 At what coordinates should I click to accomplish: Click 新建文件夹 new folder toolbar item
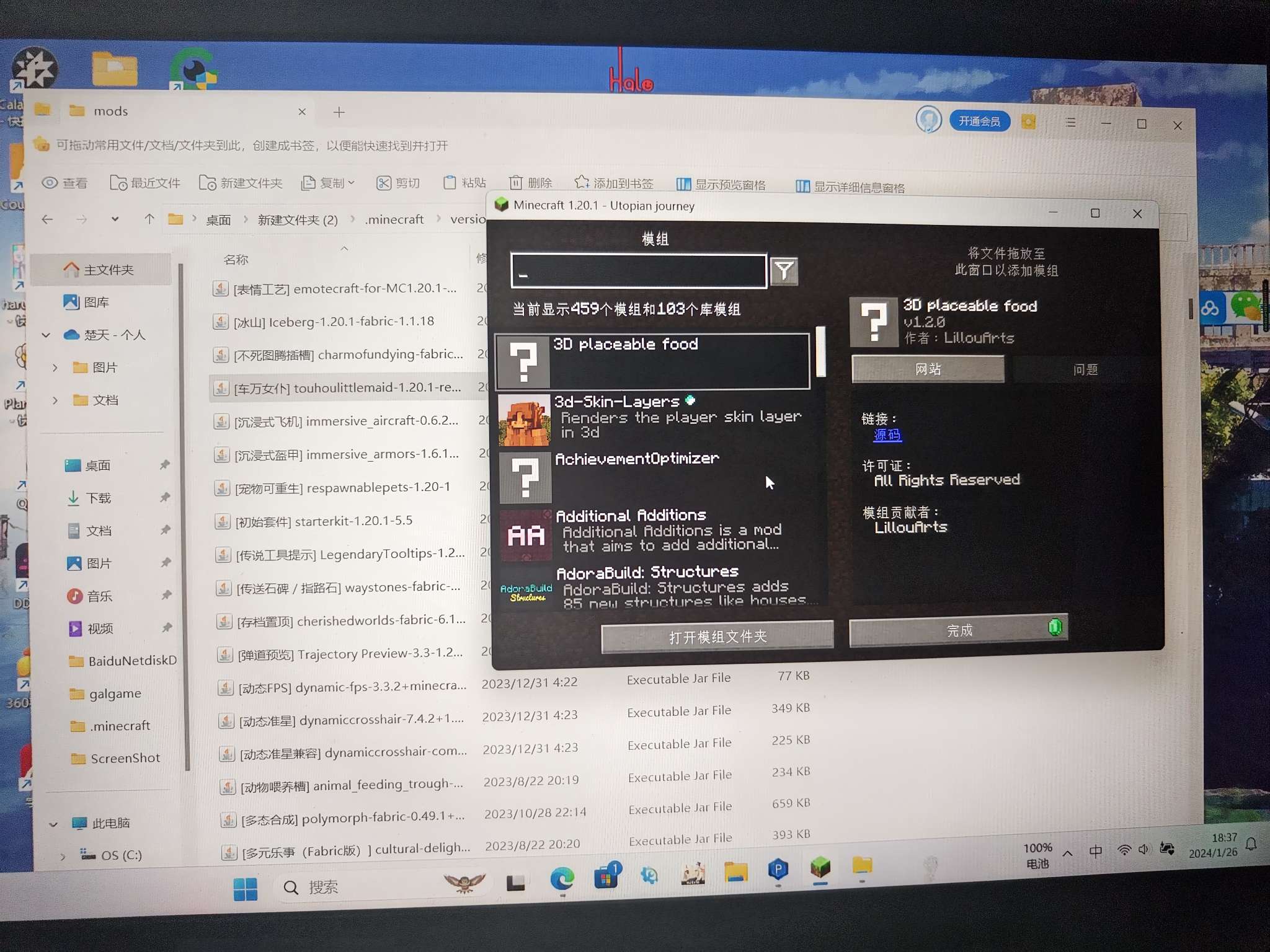point(241,183)
